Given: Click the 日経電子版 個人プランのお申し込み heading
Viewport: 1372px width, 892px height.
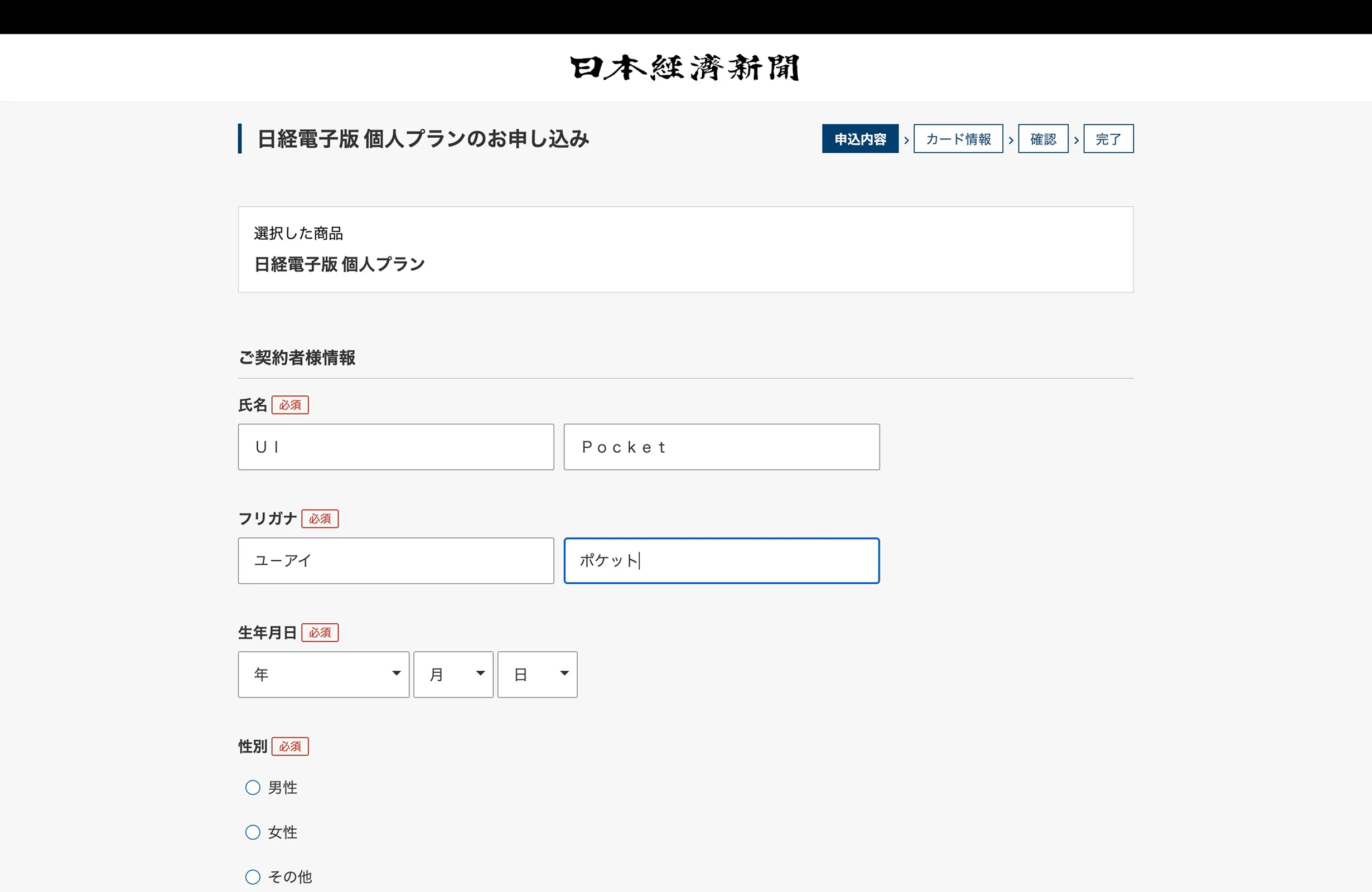Looking at the screenshot, I should click(x=423, y=139).
